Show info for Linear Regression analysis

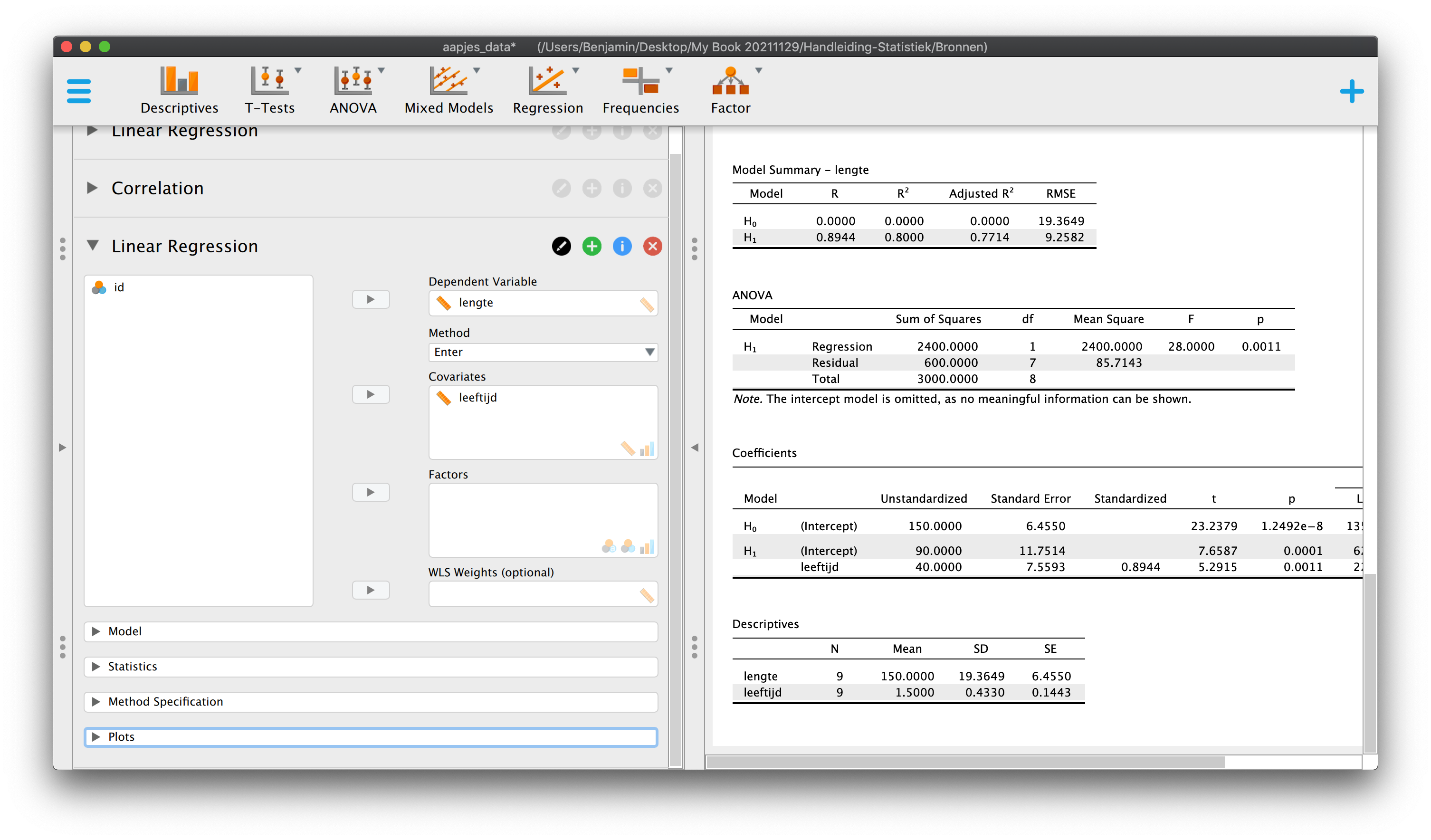pos(622,246)
